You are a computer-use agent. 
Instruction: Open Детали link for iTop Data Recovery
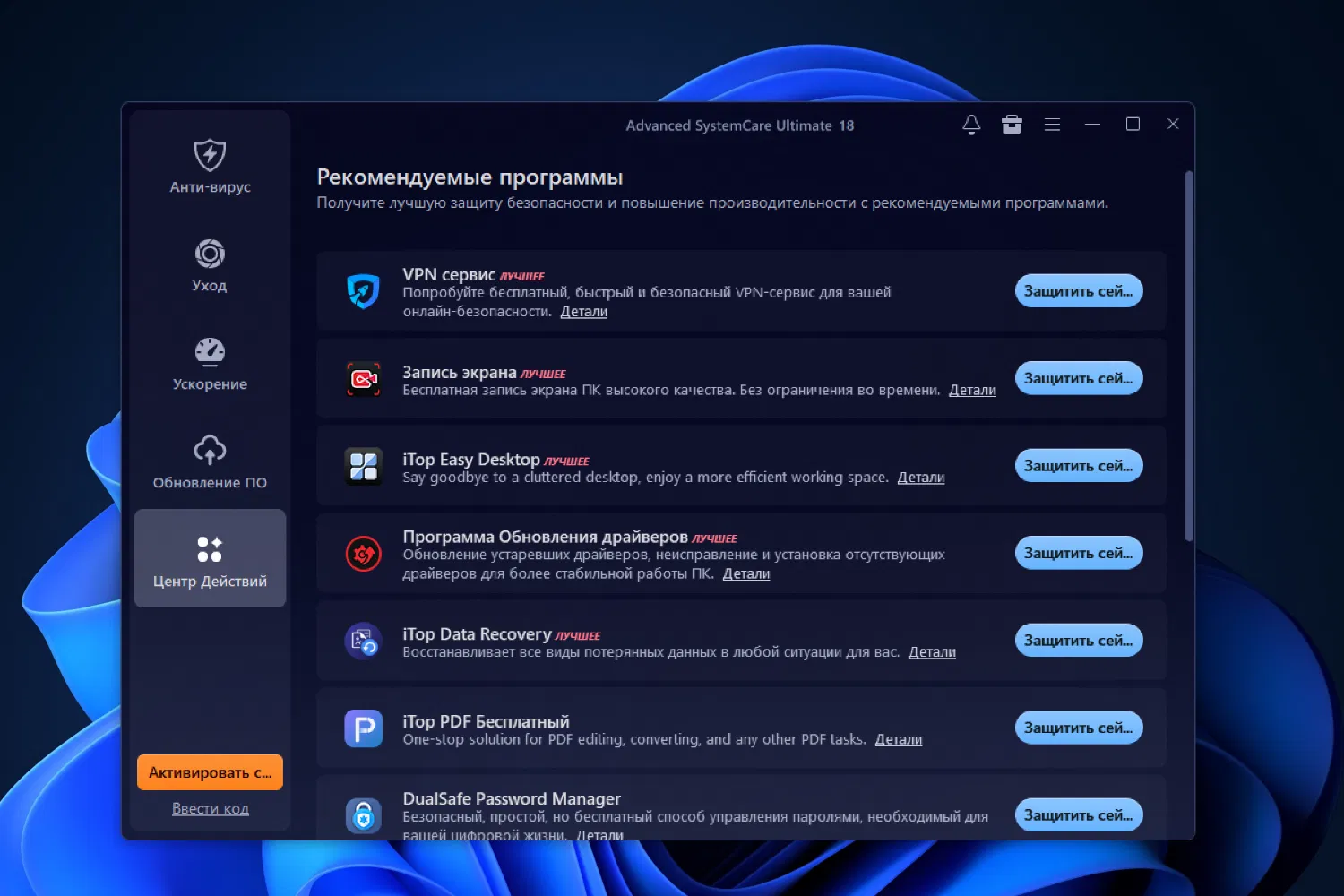click(x=932, y=652)
